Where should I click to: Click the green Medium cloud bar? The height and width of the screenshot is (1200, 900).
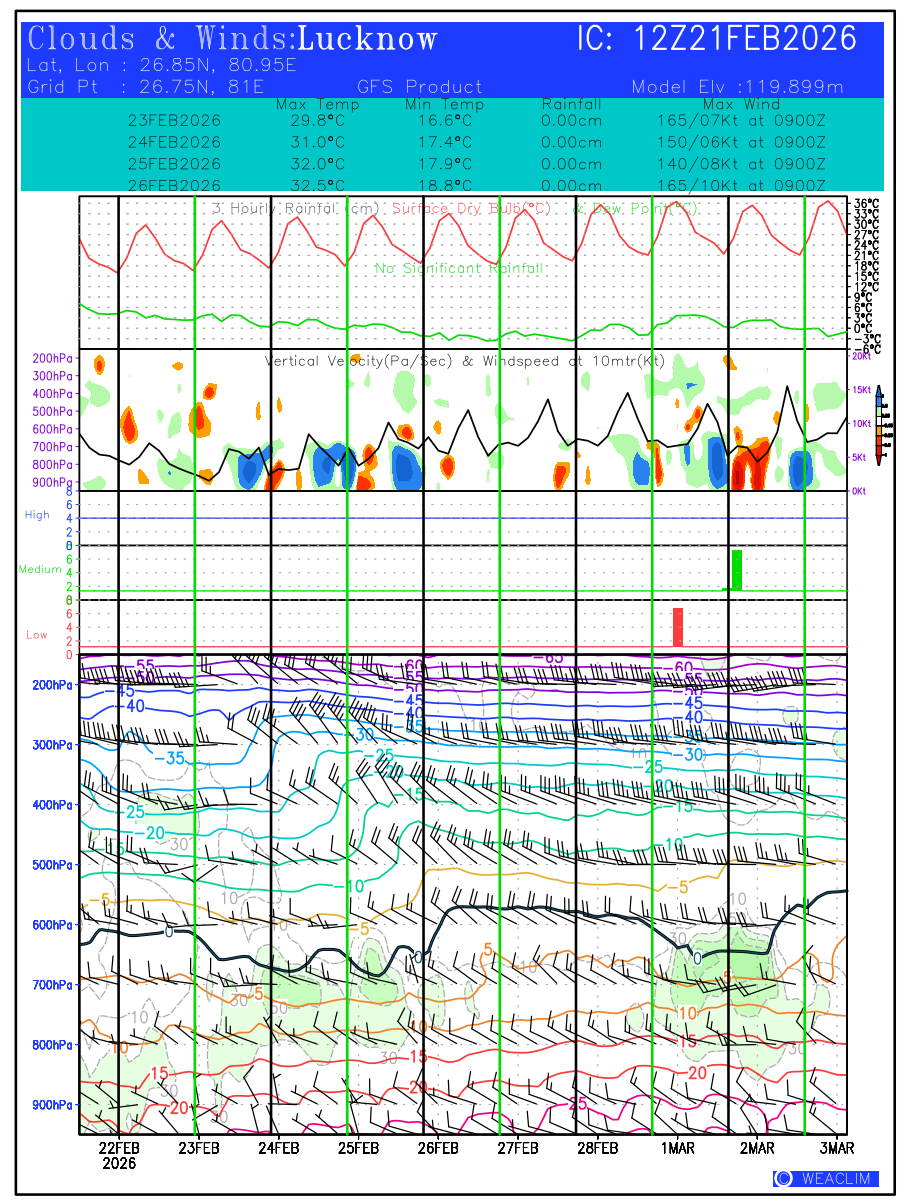[x=737, y=569]
